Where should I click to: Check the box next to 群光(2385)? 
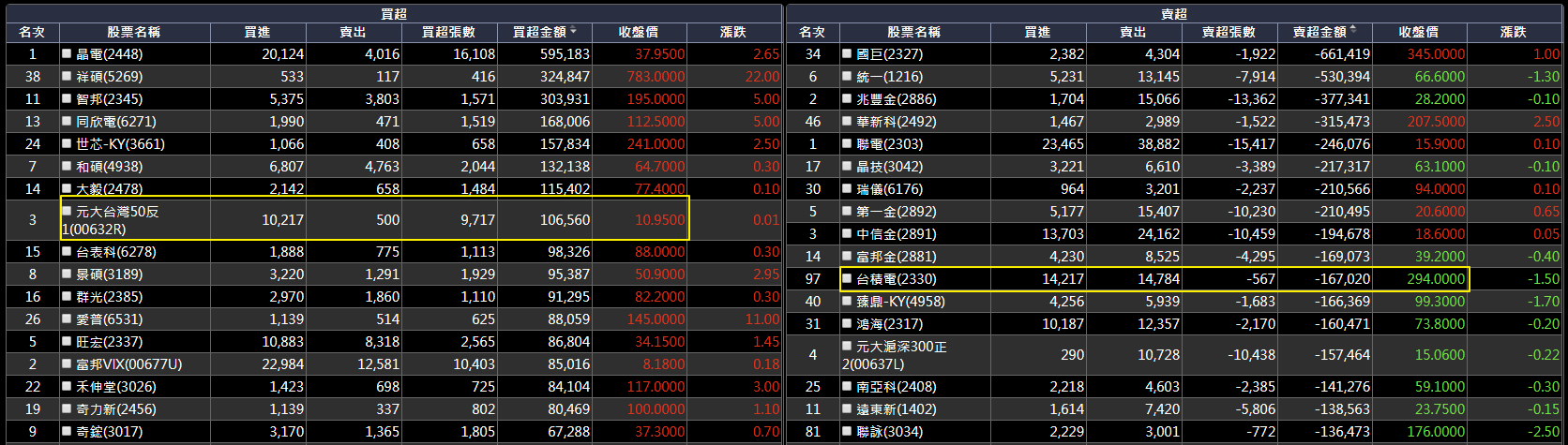pyautogui.click(x=67, y=297)
